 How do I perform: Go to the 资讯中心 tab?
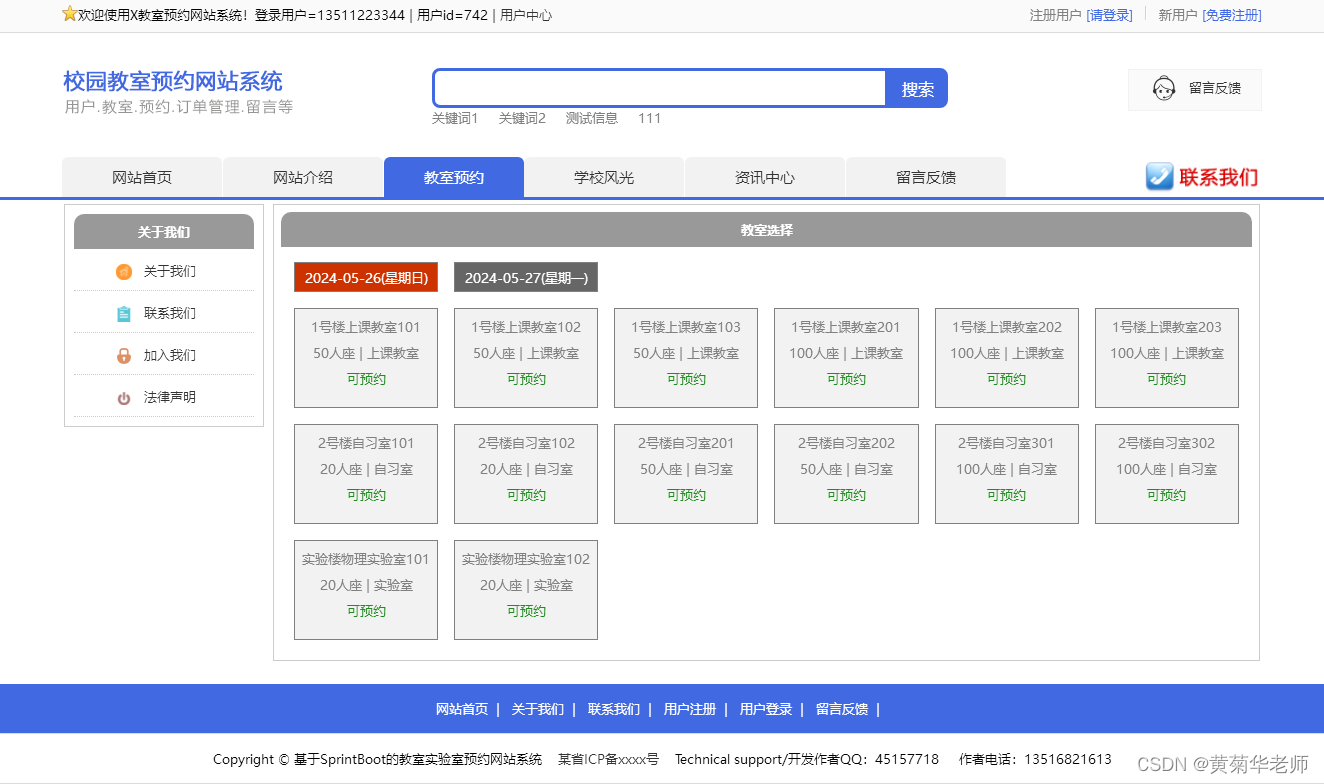pos(765,177)
